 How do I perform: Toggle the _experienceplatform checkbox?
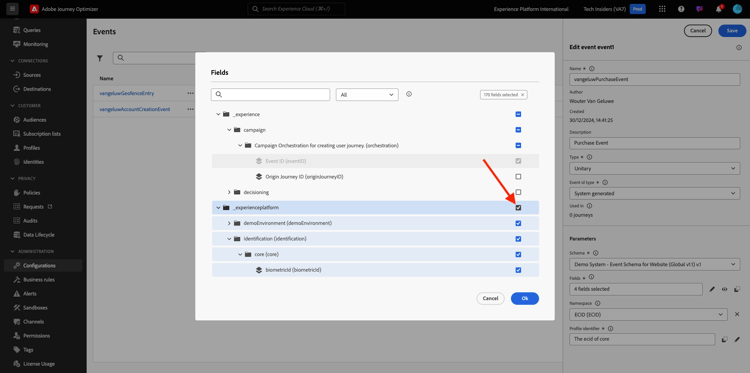[x=518, y=208]
